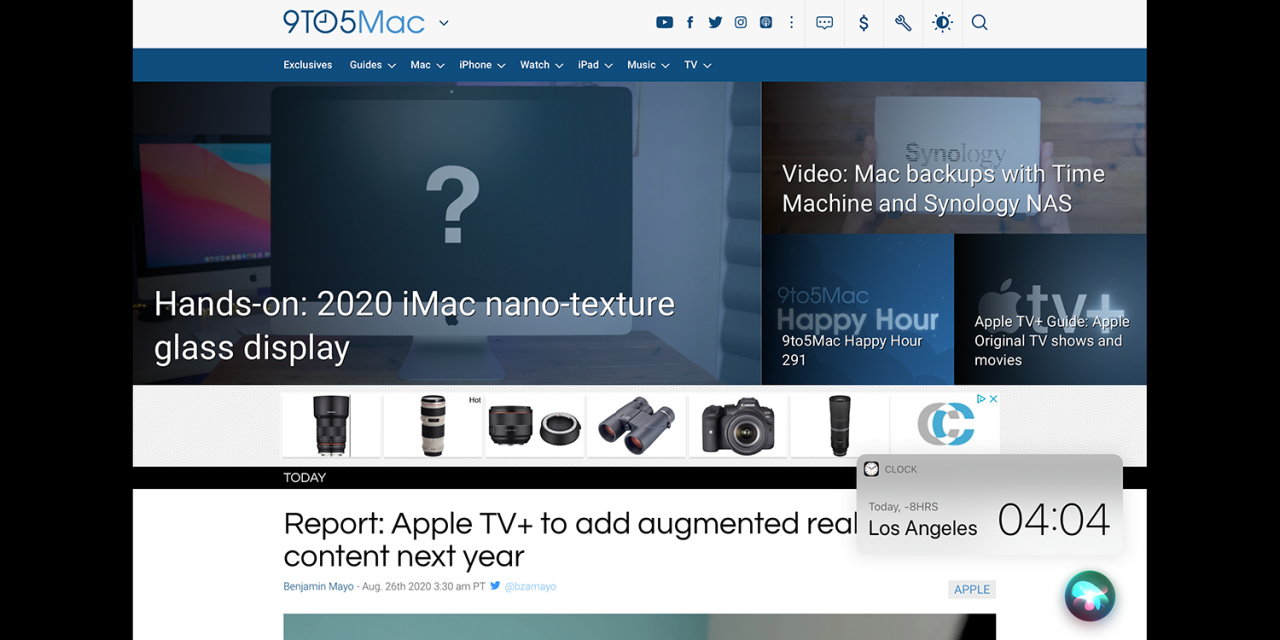Screen dimensions: 1280x640
Task: Open the Siri orb in the corner
Action: 1090,596
